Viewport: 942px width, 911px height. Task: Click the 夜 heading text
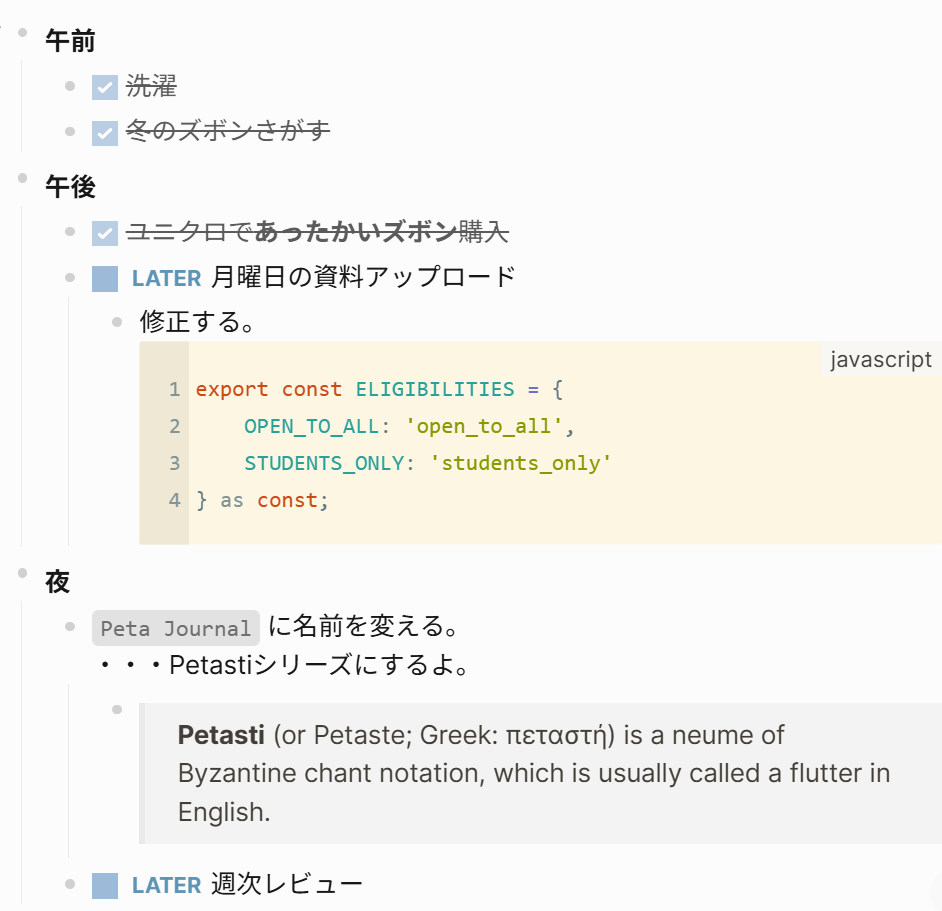58,582
